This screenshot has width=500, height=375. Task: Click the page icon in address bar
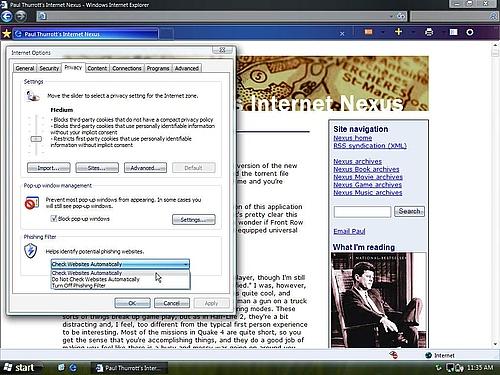[x=42, y=16]
